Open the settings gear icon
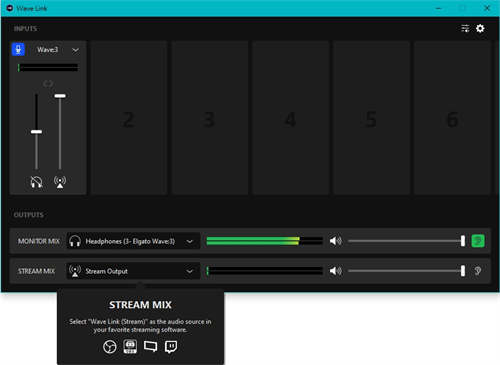Viewport: 500px width, 365px height. [x=480, y=28]
